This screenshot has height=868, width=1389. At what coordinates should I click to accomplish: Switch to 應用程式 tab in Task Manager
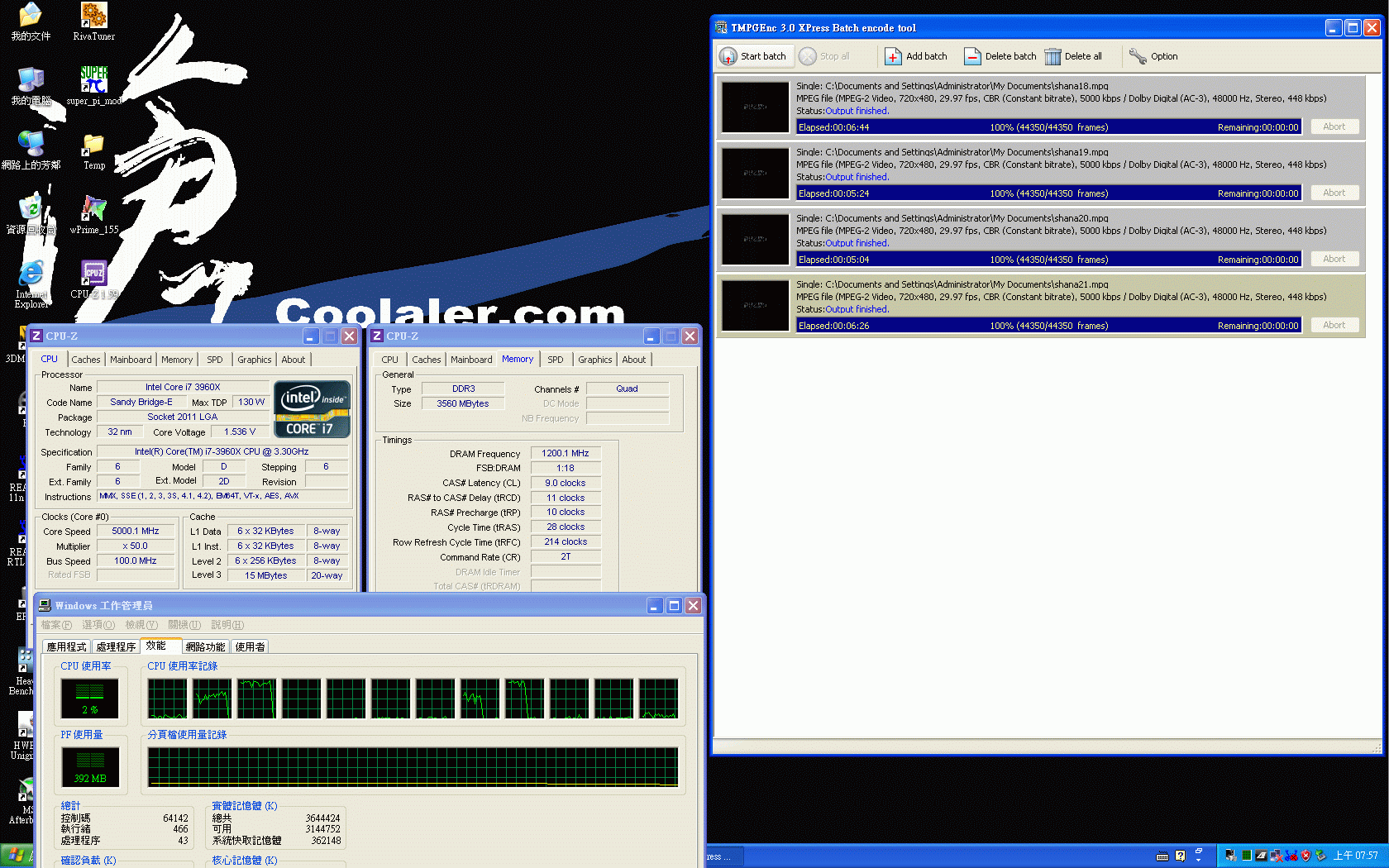66,646
